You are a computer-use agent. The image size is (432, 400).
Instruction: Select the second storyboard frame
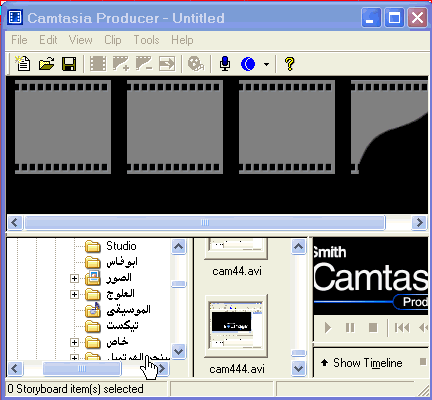175,127
